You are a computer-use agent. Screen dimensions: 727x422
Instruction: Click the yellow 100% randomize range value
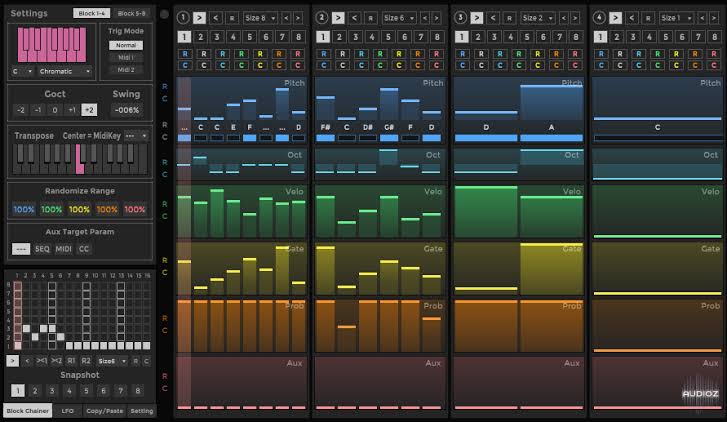click(79, 210)
